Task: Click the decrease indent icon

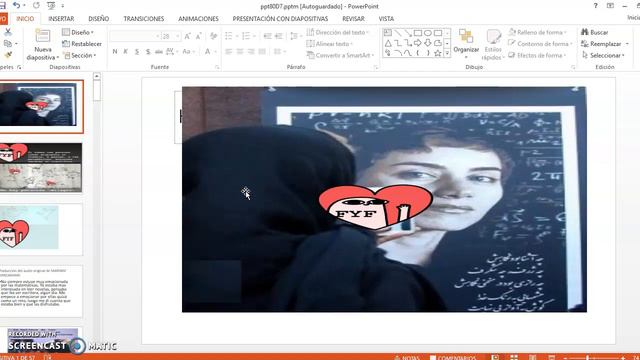Action: [267, 36]
